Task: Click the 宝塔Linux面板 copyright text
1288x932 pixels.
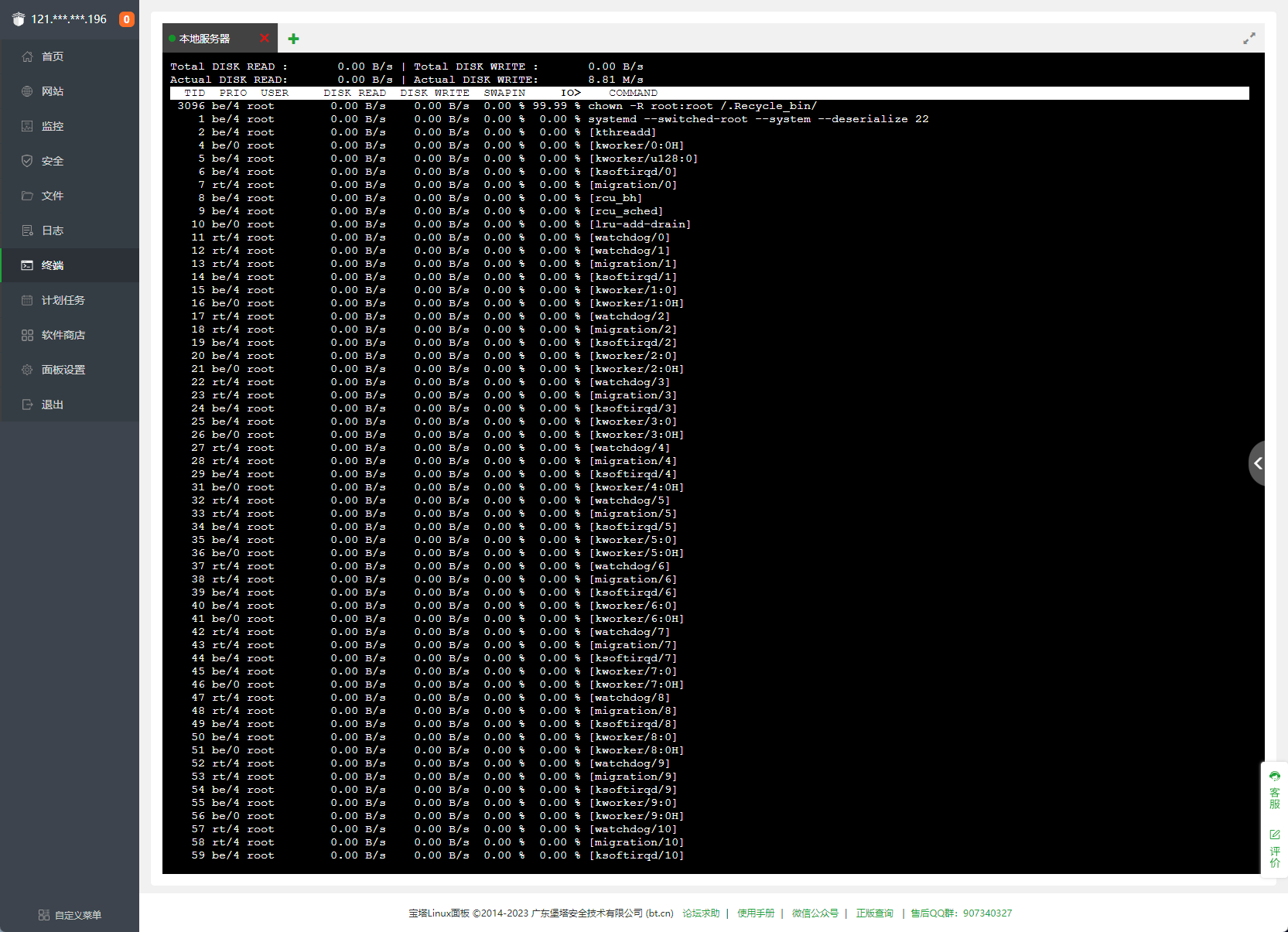Action: point(541,913)
